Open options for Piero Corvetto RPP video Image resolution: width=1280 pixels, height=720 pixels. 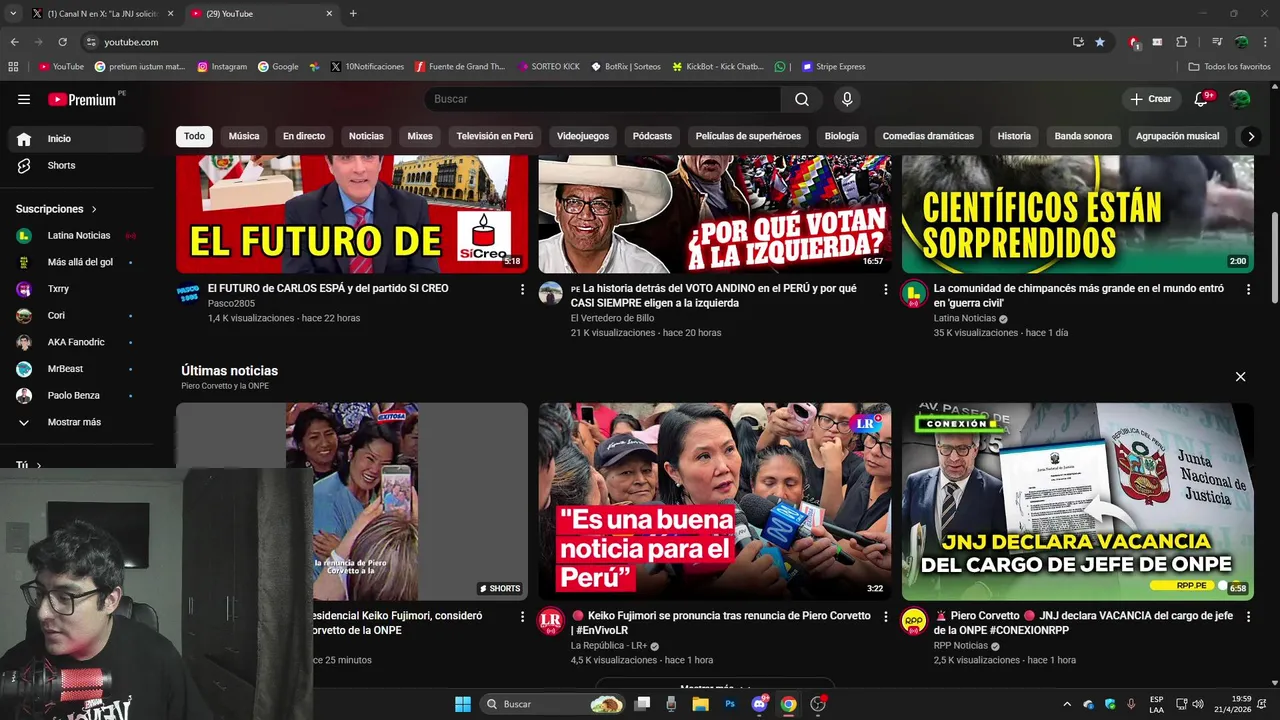pyautogui.click(x=1248, y=617)
